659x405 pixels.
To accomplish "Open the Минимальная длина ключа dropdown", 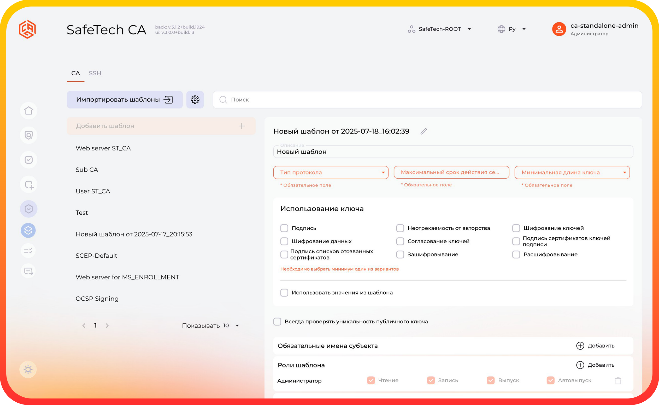I will click(x=572, y=173).
